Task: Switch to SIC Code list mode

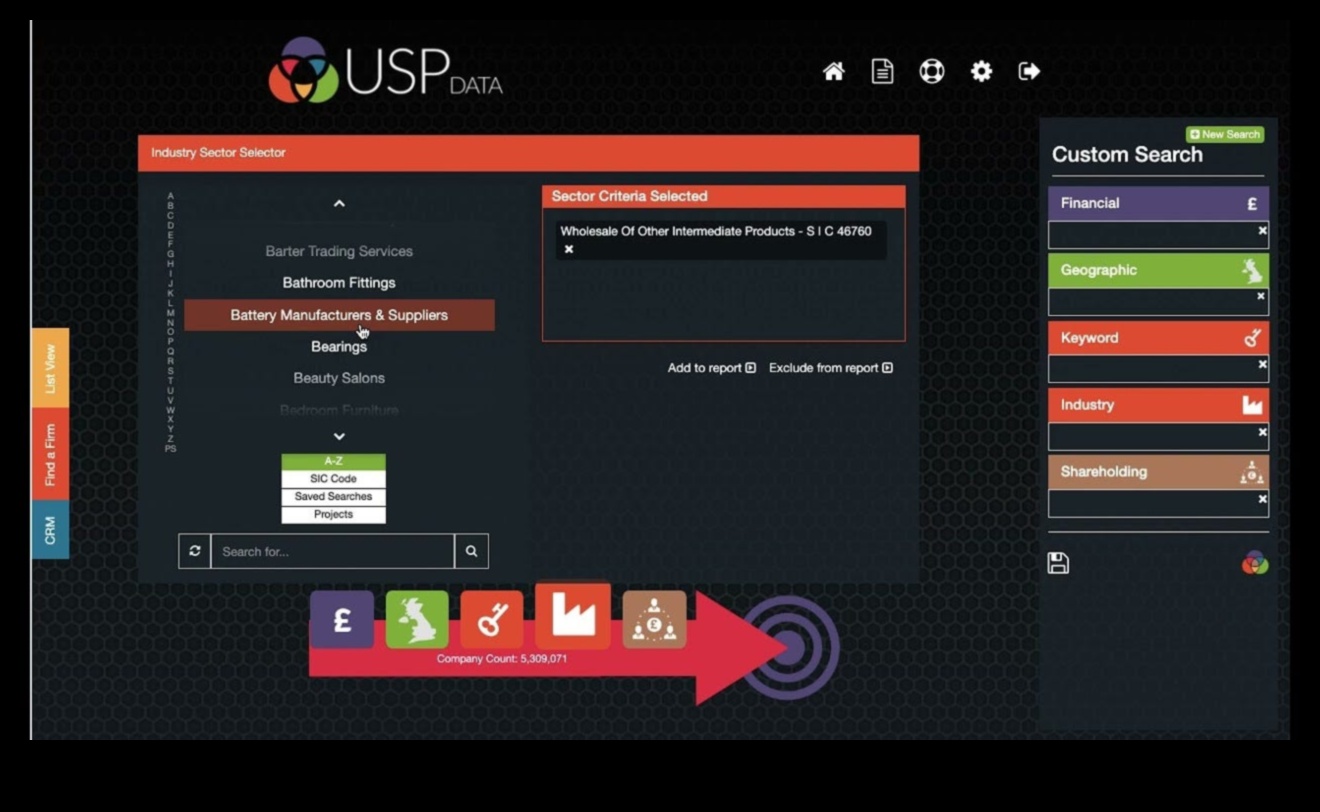Action: click(x=333, y=479)
